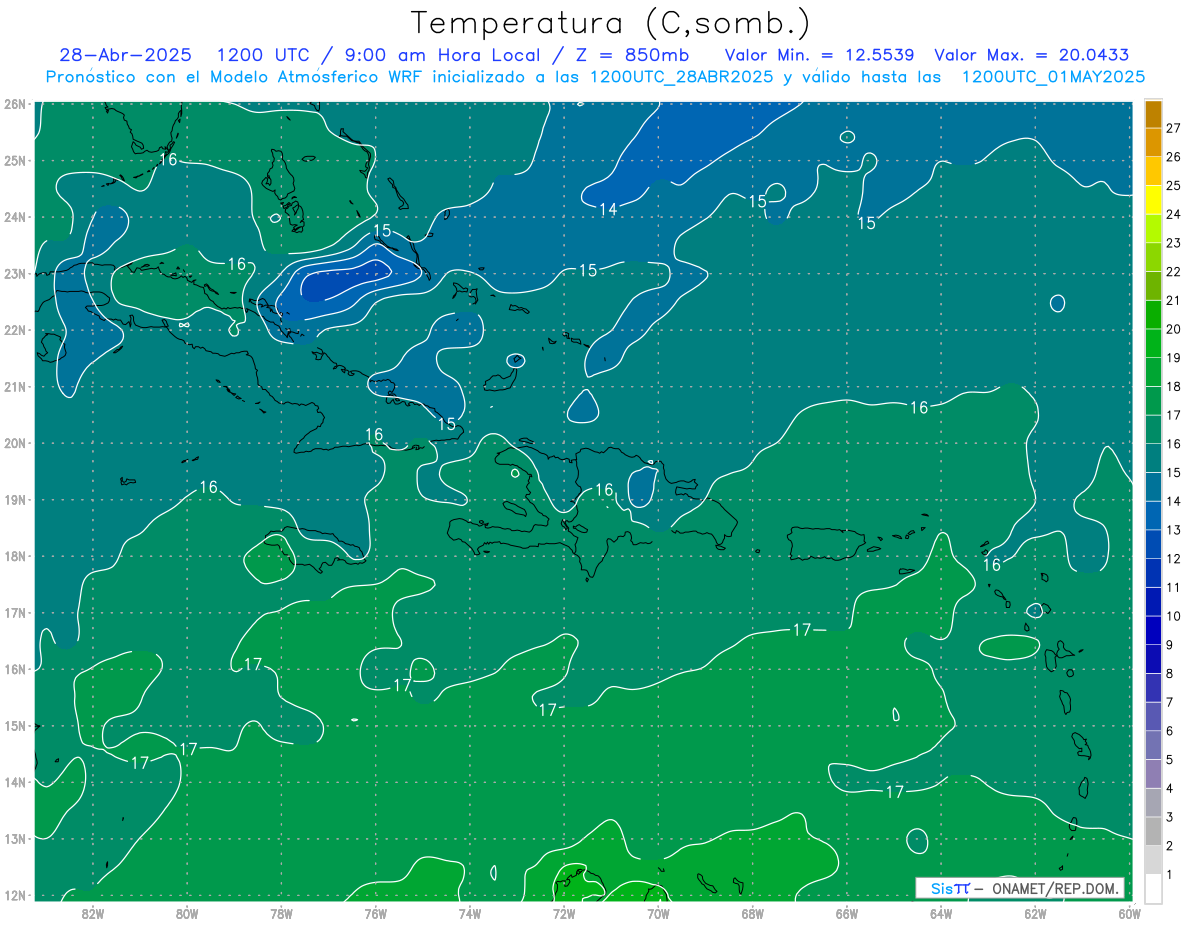Click the "18" color scale label
1200x927 pixels.
click(1173, 386)
